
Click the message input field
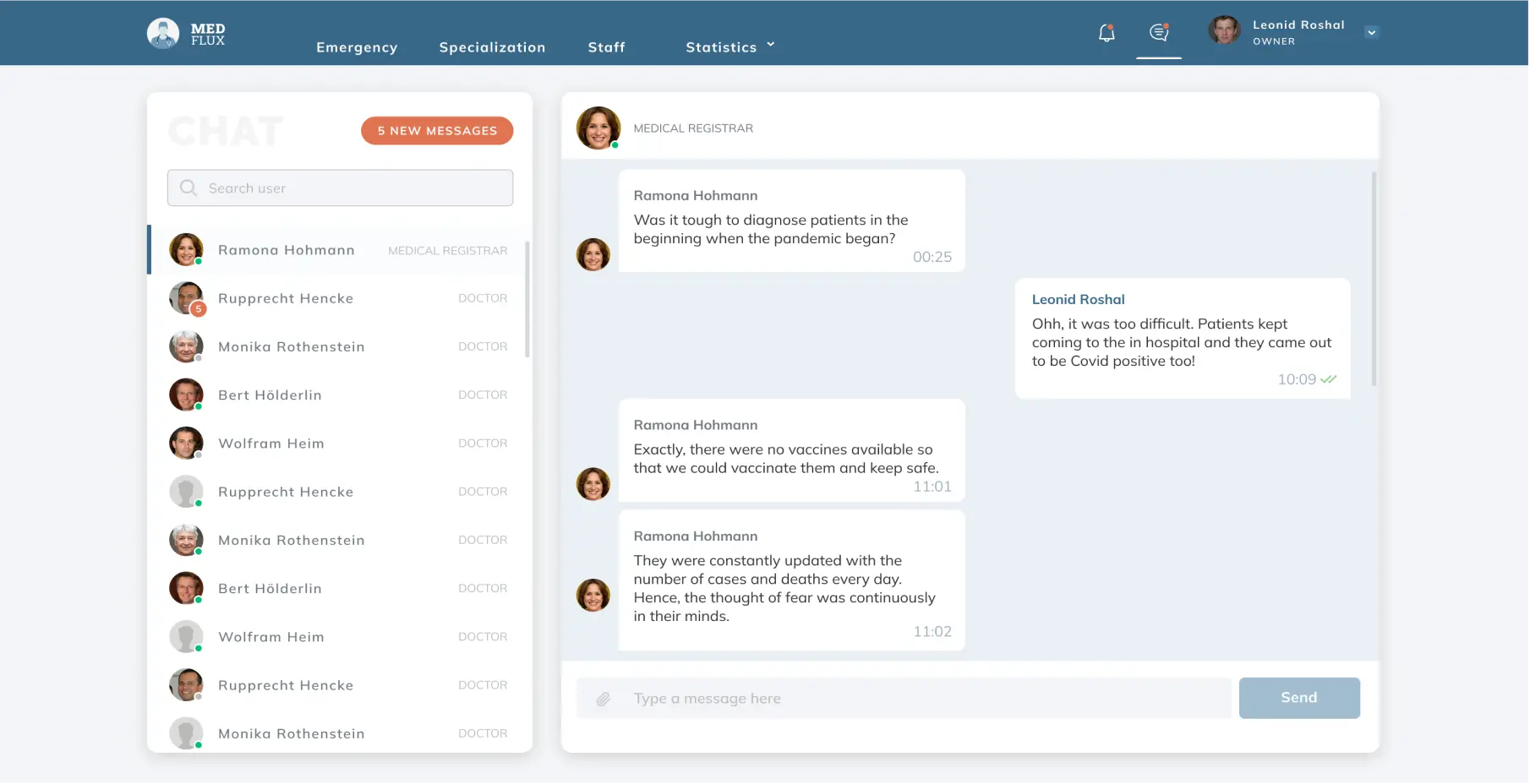pos(845,698)
